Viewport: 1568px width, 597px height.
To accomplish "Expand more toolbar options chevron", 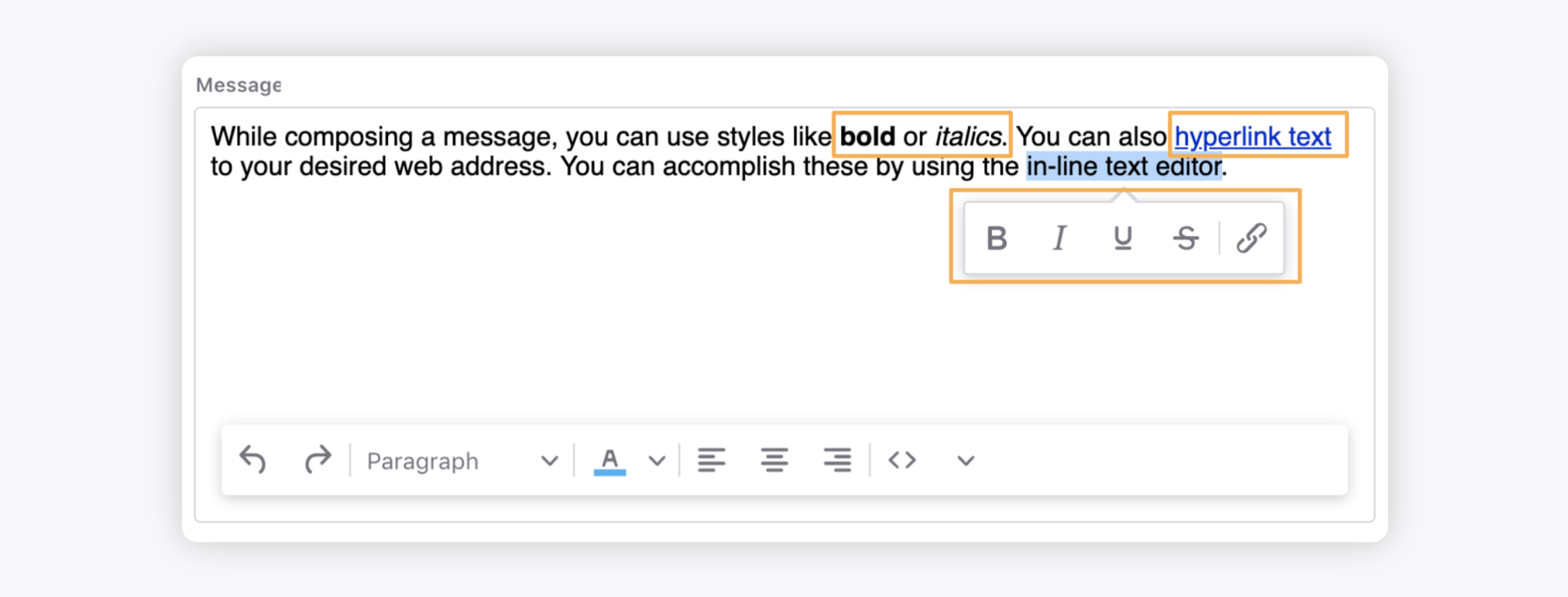I will point(965,461).
